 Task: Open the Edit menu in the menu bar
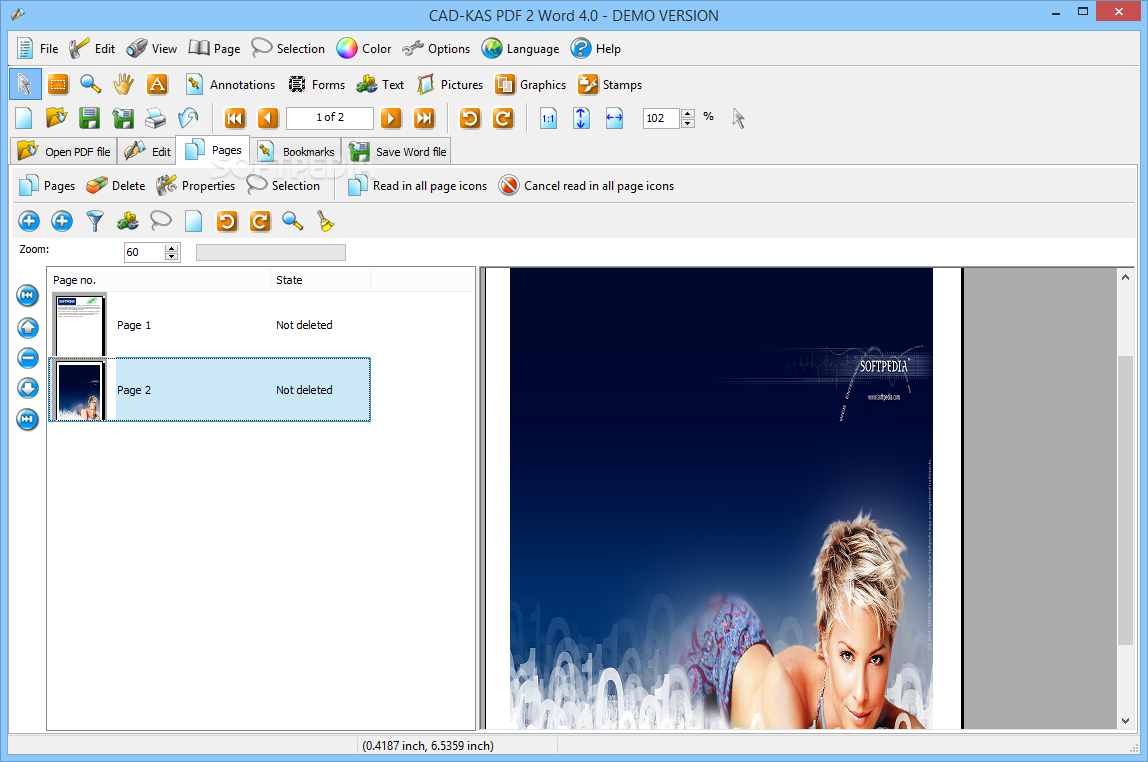coord(92,48)
